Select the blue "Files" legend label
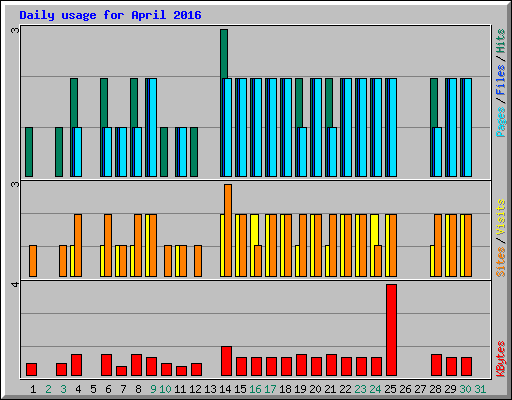Viewport: 512px width, 400px height. tap(500, 80)
